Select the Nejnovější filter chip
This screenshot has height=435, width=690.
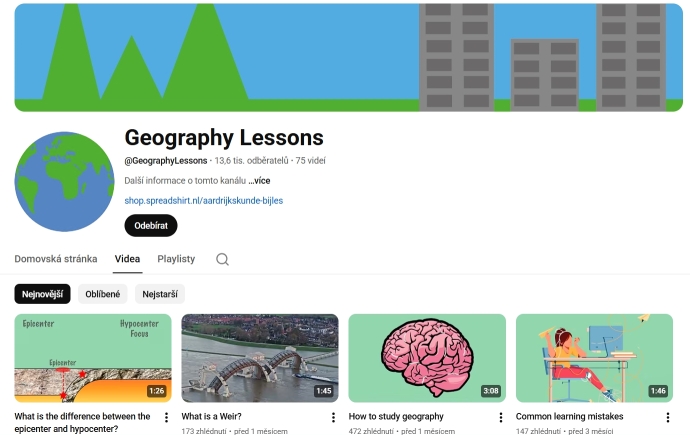pos(42,294)
